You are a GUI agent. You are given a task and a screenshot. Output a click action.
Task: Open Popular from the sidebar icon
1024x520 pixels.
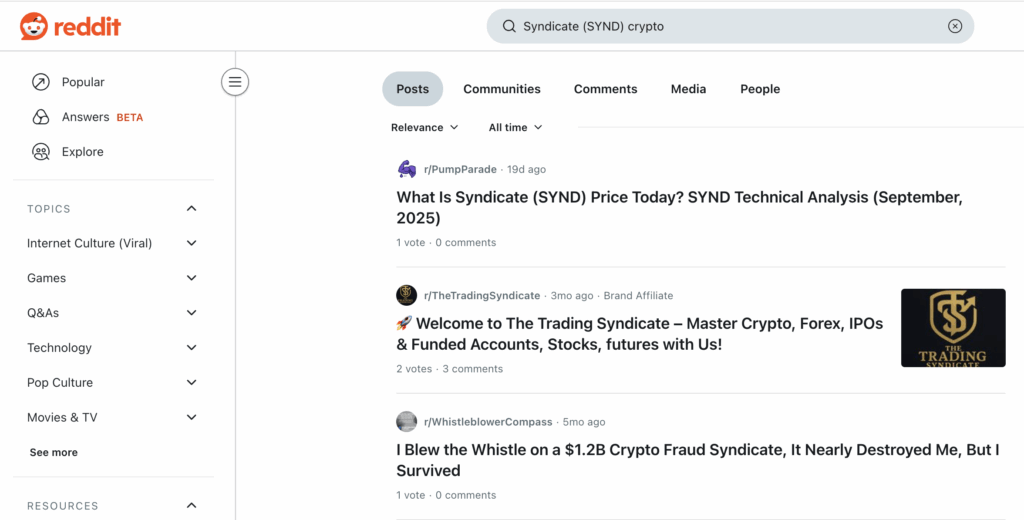(41, 82)
